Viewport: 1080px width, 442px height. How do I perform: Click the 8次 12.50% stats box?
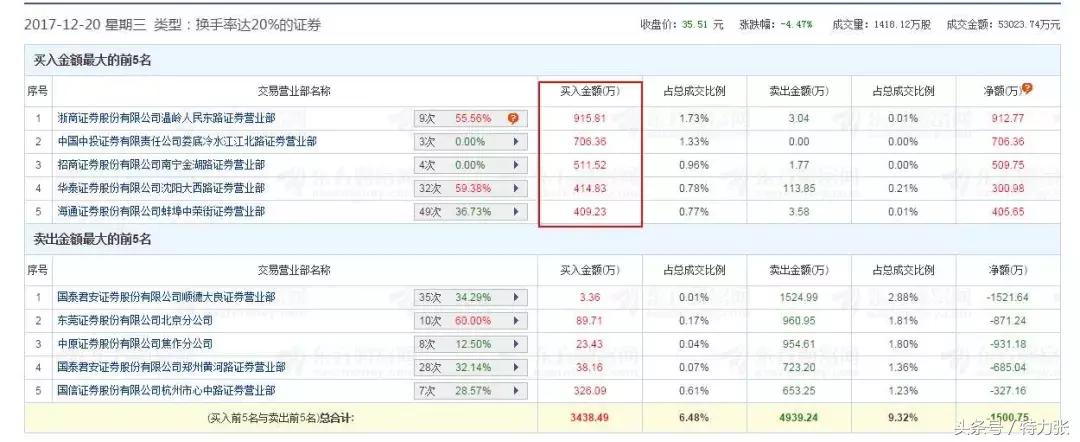coord(470,344)
